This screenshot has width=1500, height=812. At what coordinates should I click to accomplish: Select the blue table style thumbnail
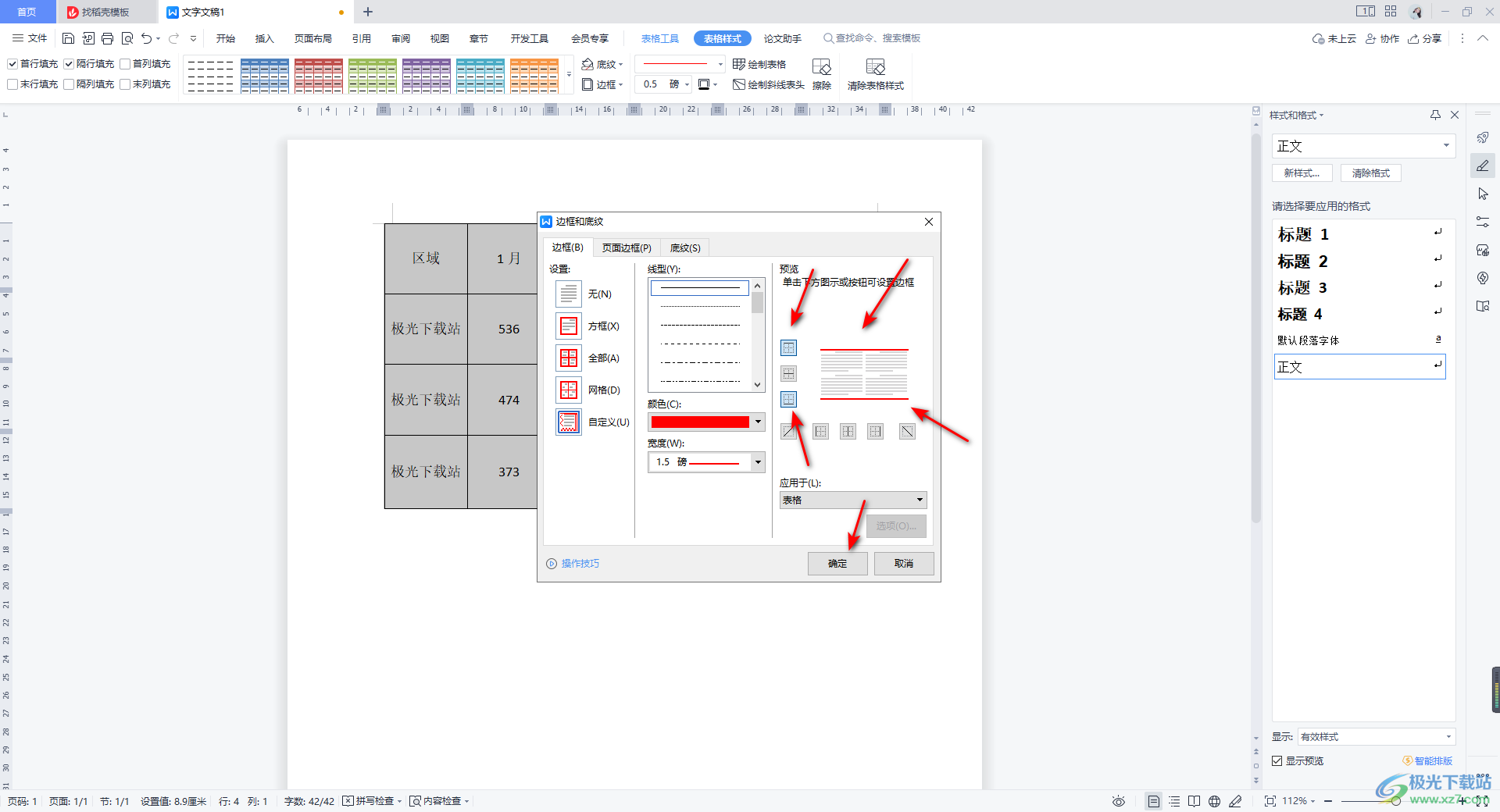[265, 75]
